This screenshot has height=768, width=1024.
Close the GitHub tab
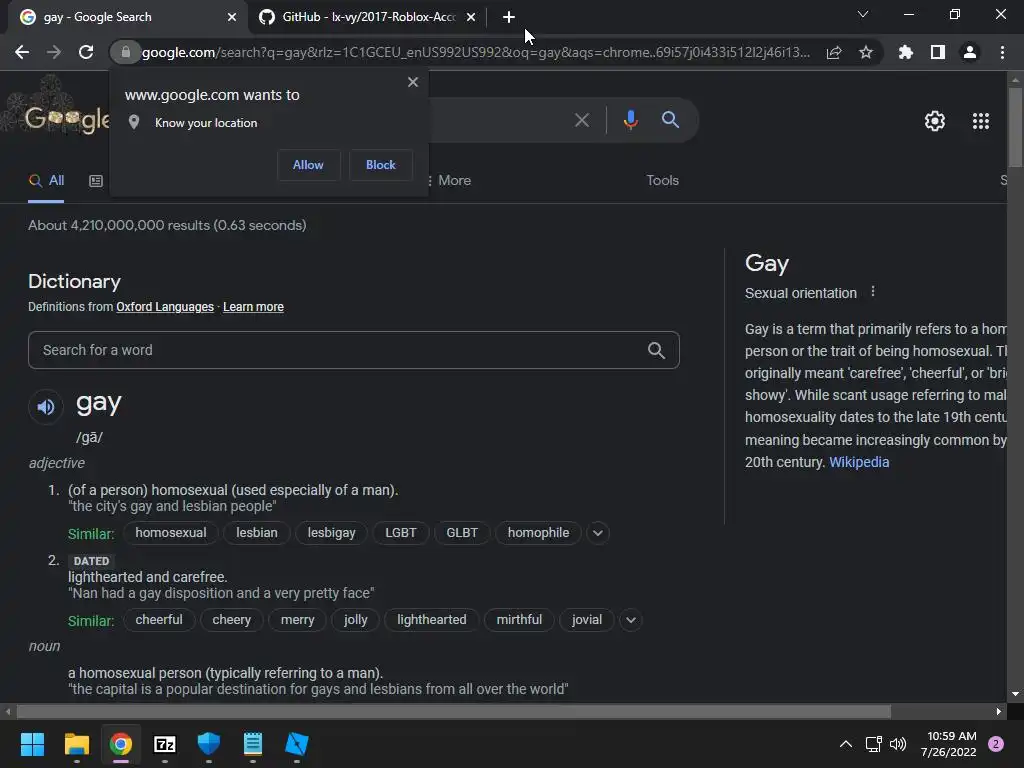point(471,17)
